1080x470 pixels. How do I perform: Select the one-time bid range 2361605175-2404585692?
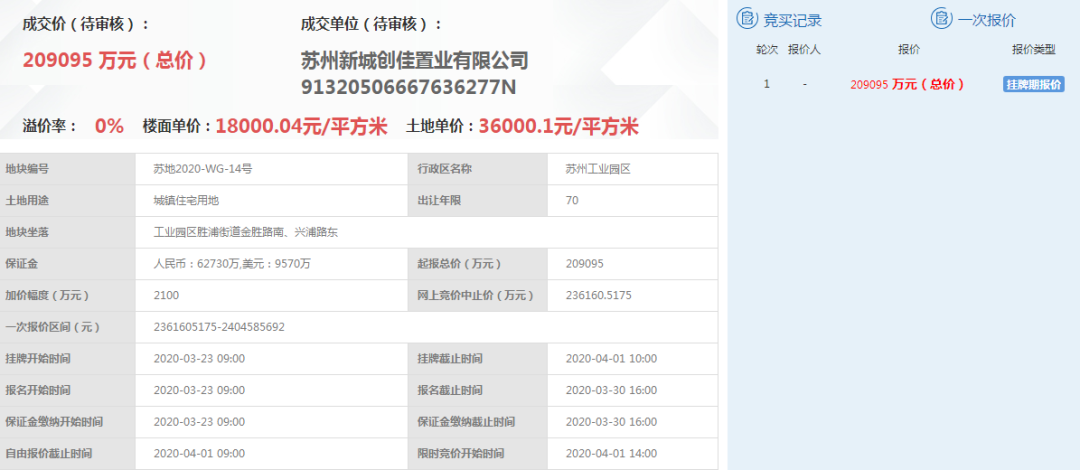click(x=219, y=327)
